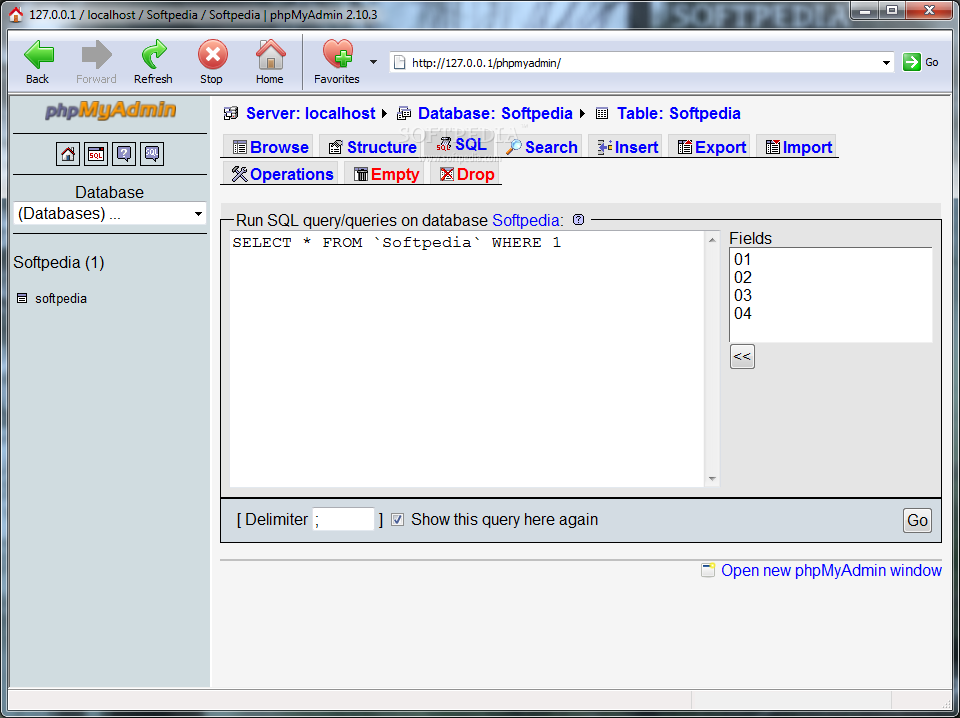Click the database icon in breadcrumb
This screenshot has height=718, width=960.
coord(404,113)
